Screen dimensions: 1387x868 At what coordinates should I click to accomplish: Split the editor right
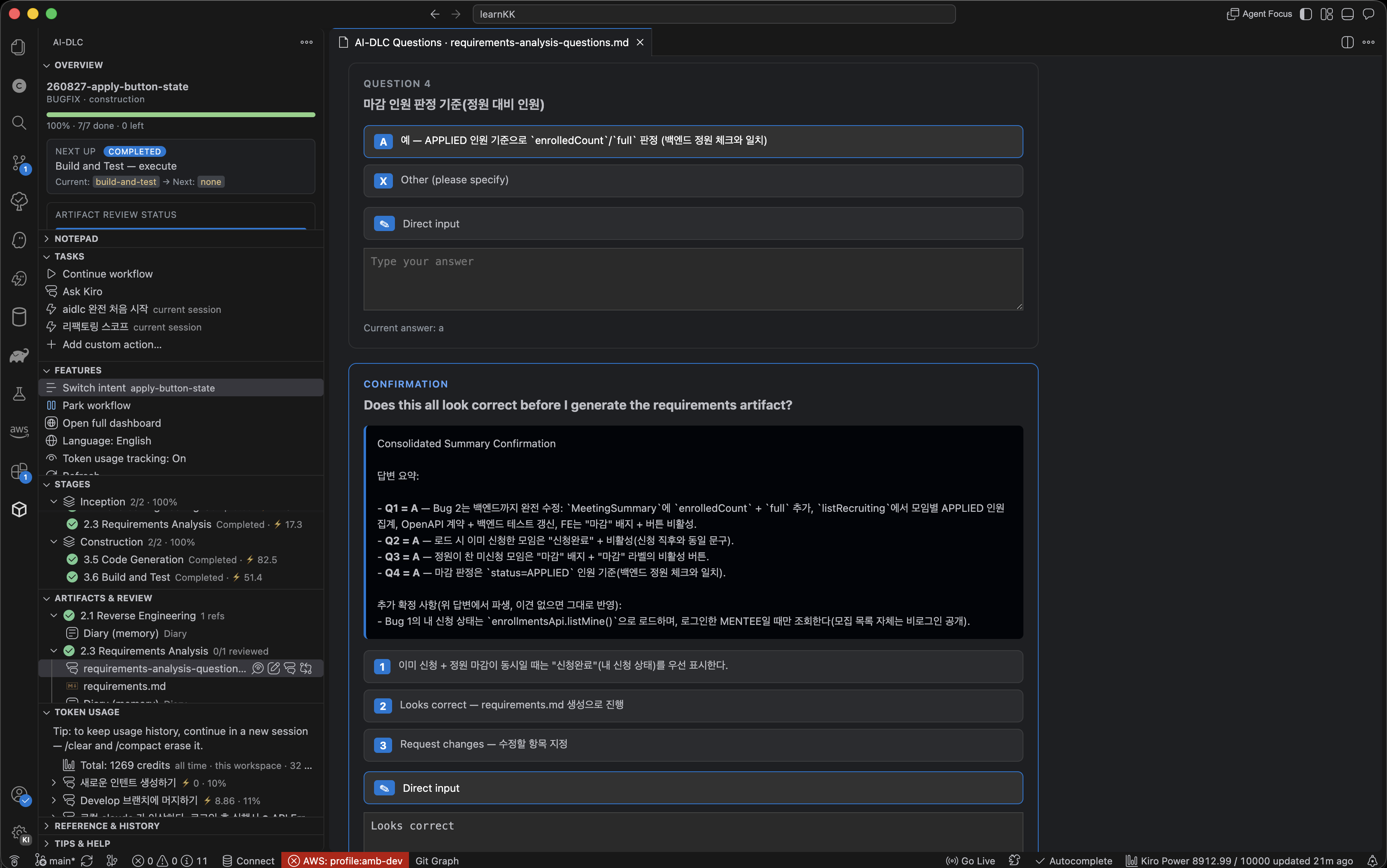(1347, 42)
